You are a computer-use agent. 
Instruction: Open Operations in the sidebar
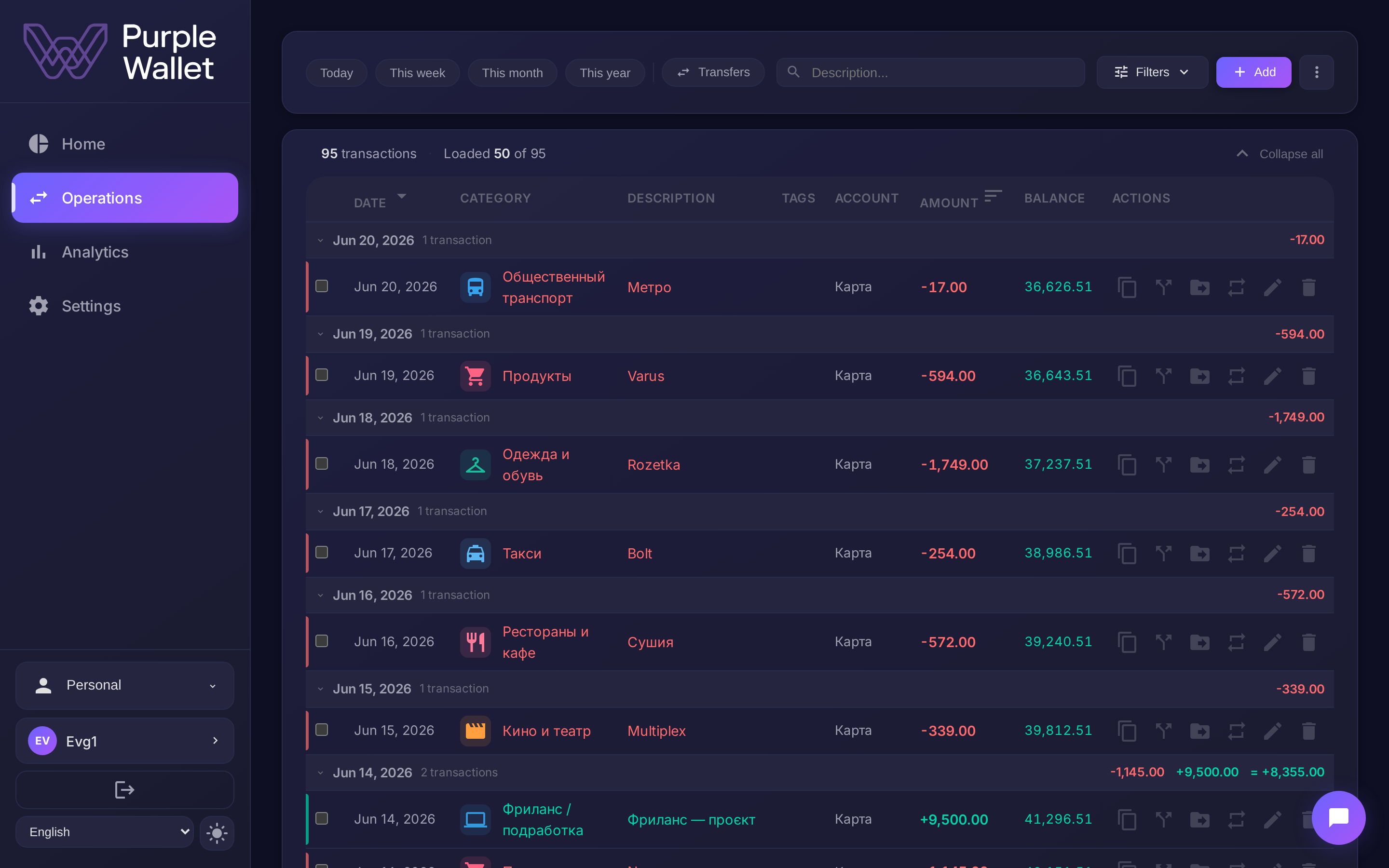coord(124,198)
